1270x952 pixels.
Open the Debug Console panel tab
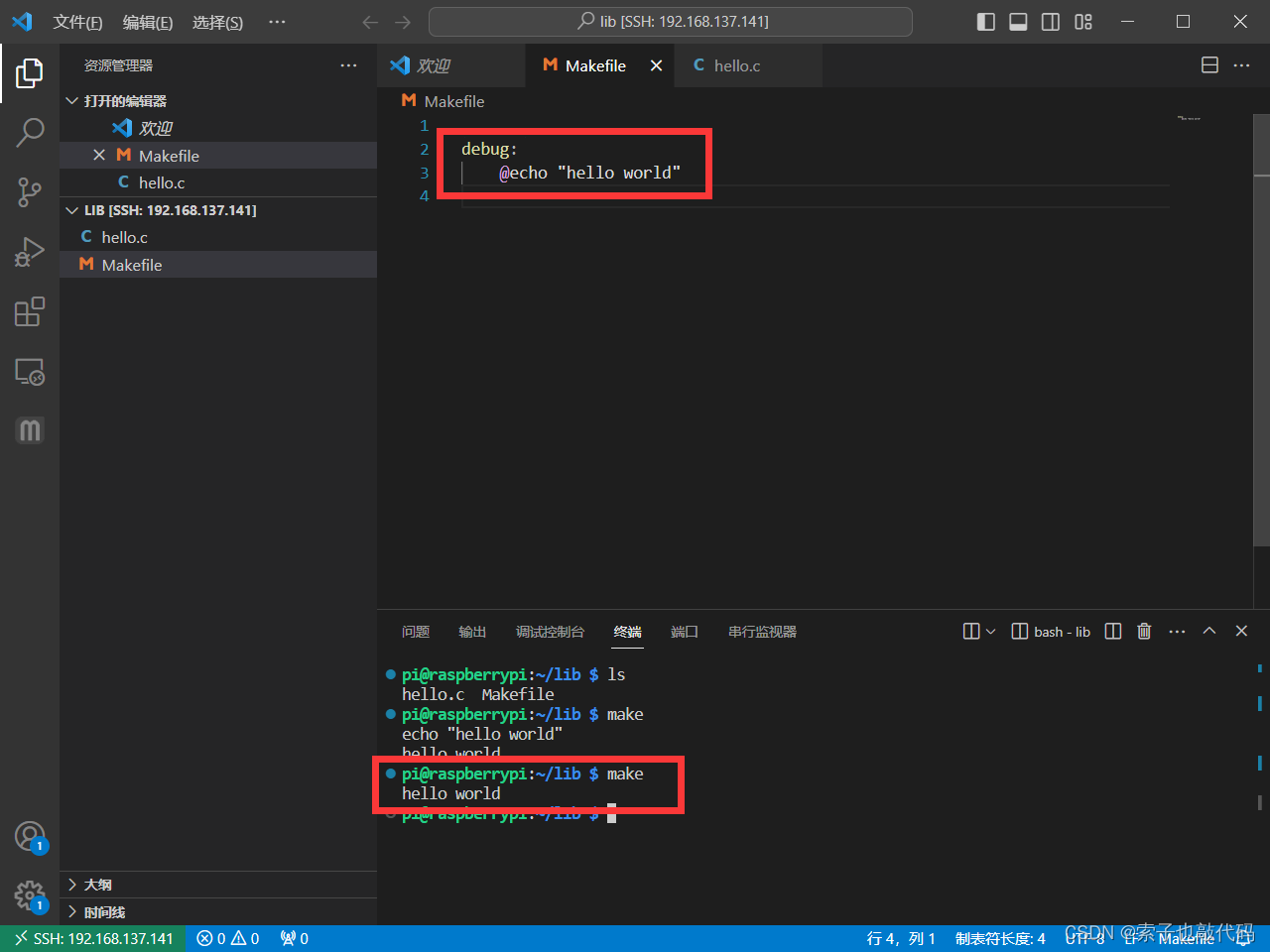click(x=550, y=632)
